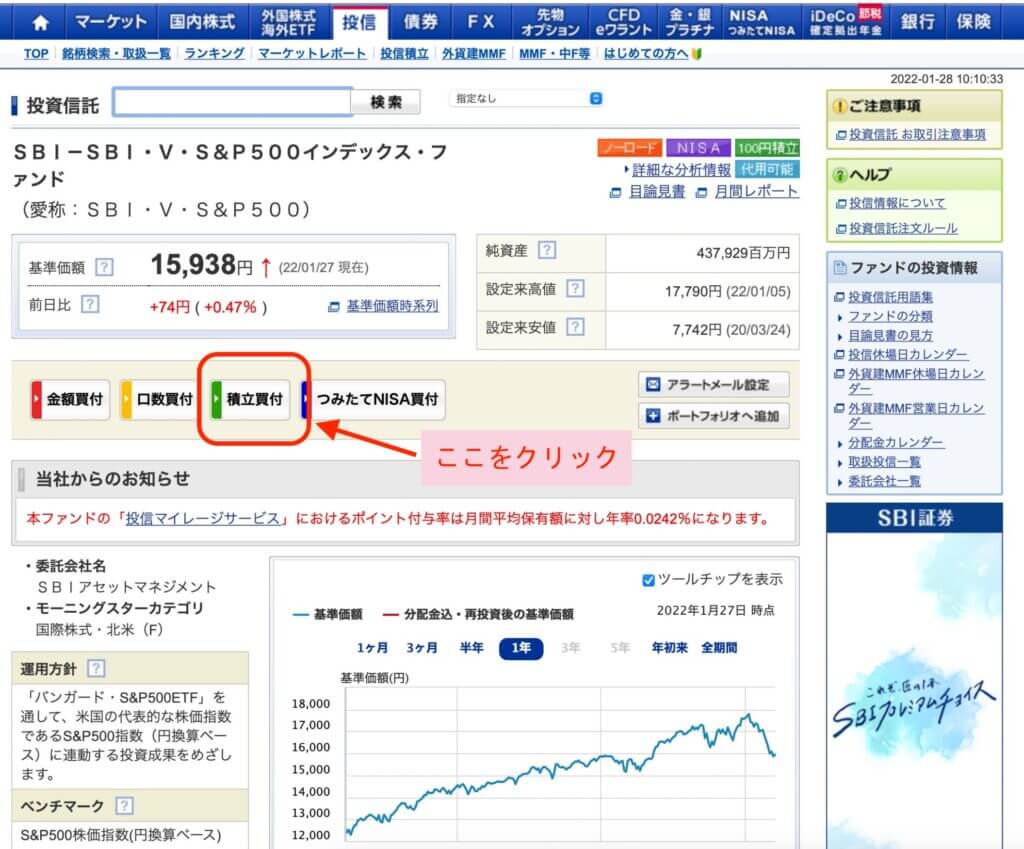Viewport: 1024px width, 849px height.
Task: Open the 目論見書 link
Action: (657, 191)
